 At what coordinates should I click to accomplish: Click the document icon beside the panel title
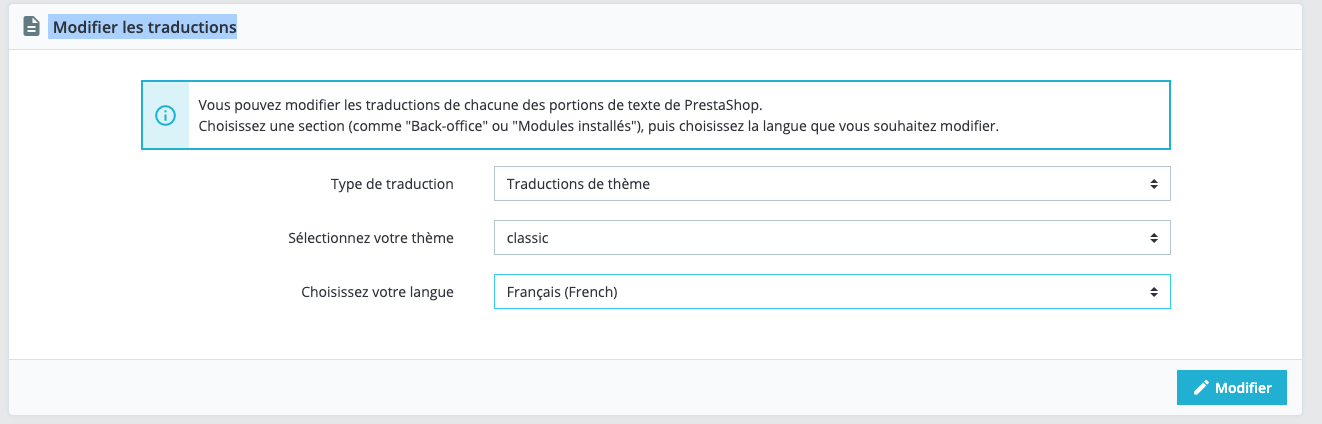click(31, 27)
